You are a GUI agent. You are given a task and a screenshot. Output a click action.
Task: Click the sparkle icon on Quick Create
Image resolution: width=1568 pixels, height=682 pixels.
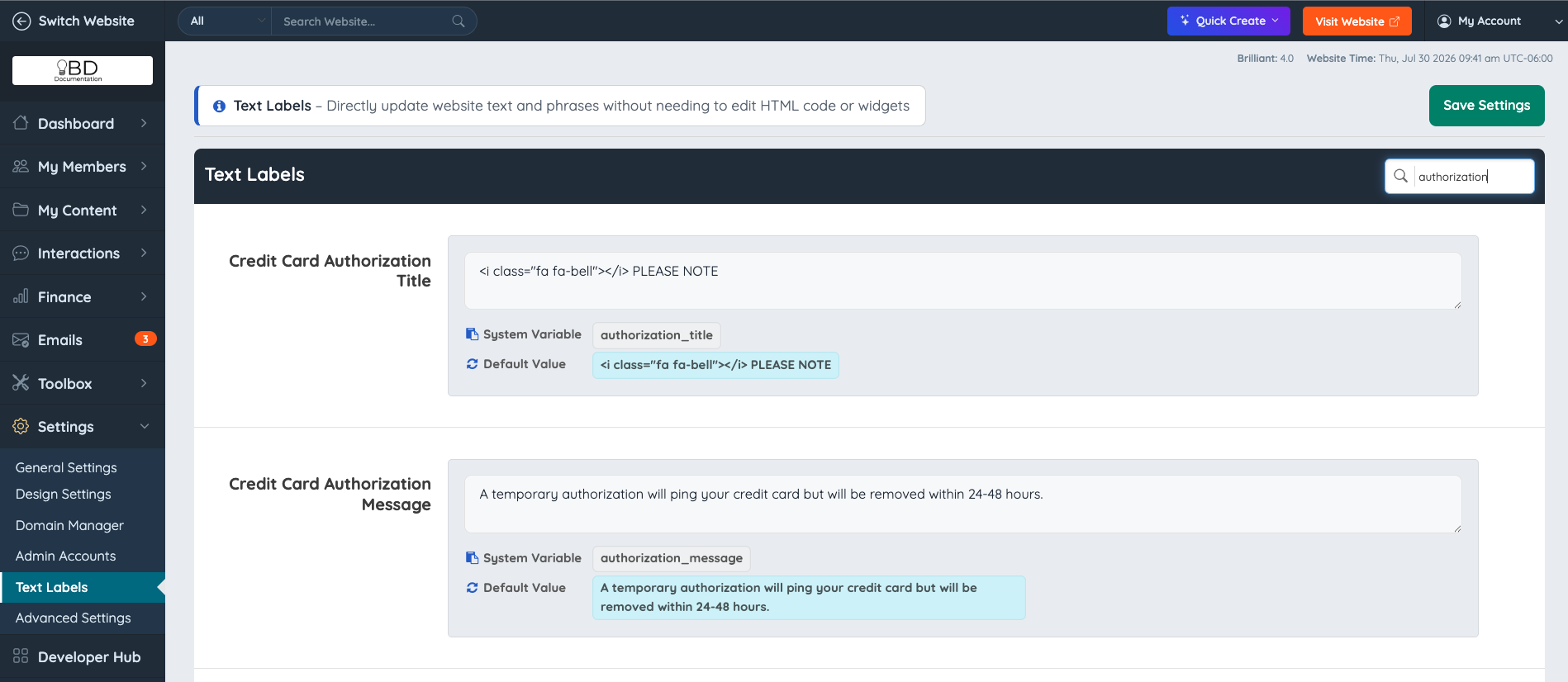1185,21
